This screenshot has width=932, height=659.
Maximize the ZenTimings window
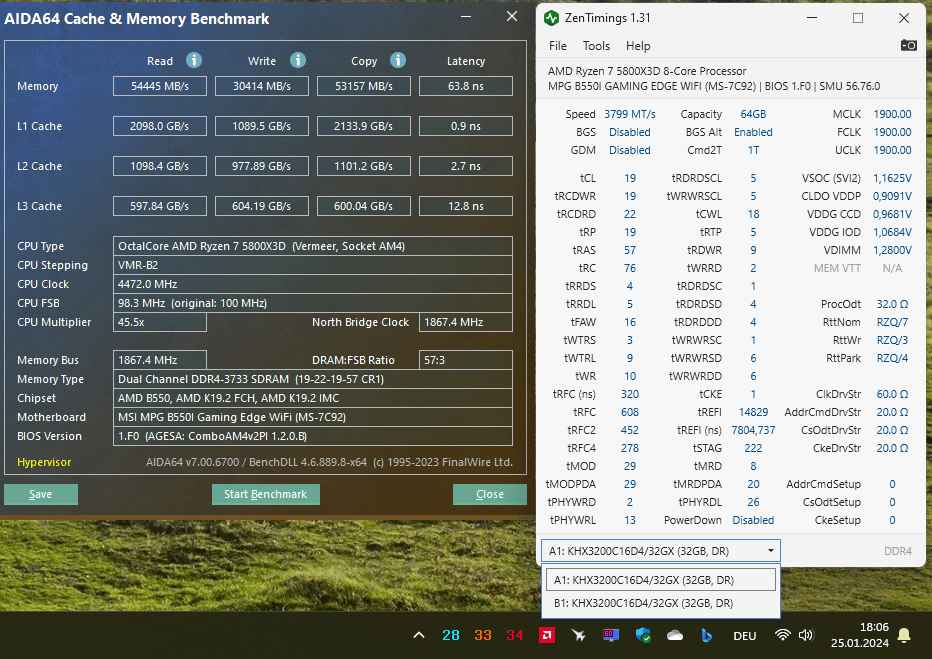click(858, 18)
